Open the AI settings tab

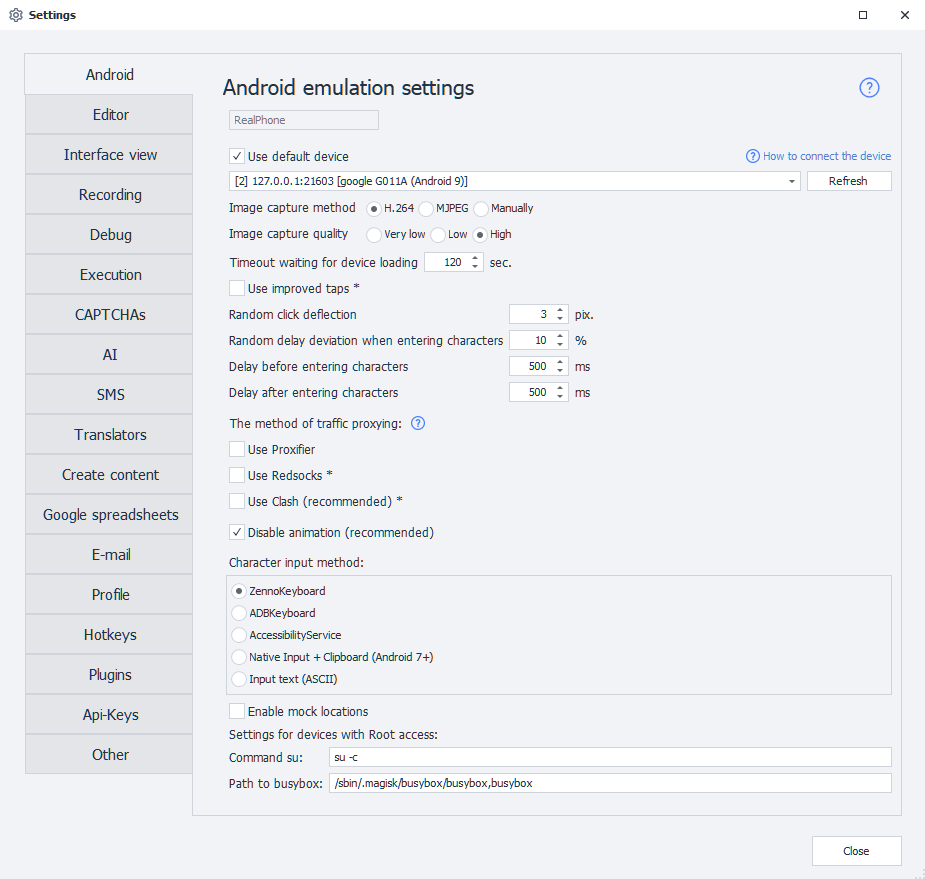coord(110,355)
